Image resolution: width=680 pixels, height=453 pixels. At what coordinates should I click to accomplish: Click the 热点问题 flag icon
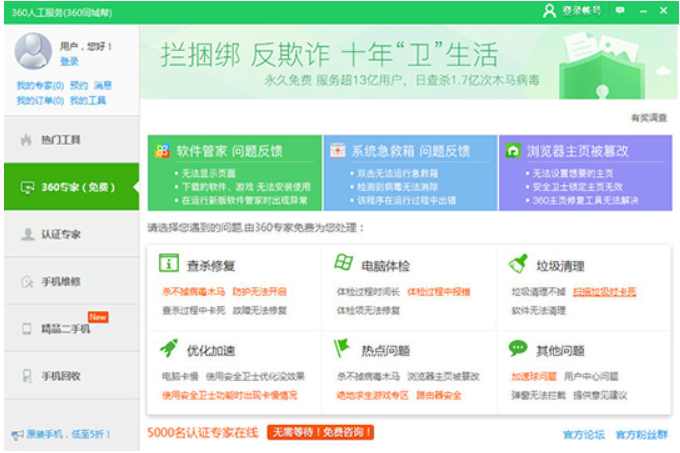[342, 349]
